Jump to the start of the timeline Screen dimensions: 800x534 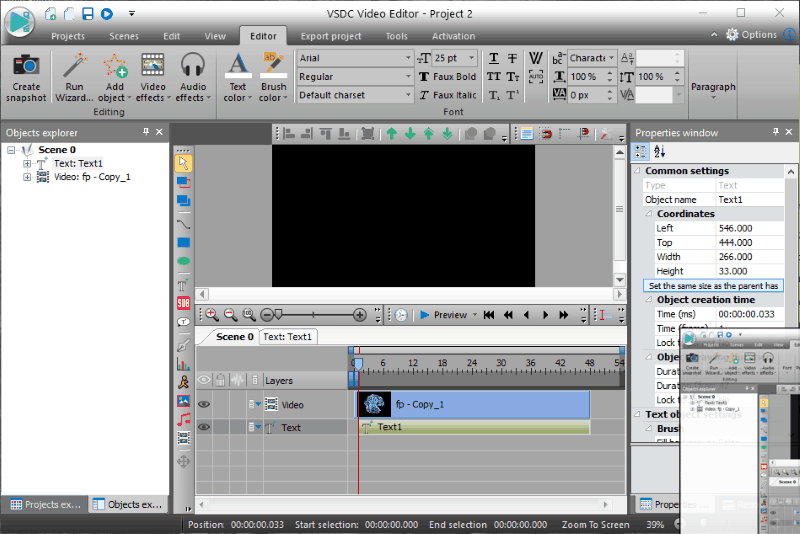pos(489,315)
